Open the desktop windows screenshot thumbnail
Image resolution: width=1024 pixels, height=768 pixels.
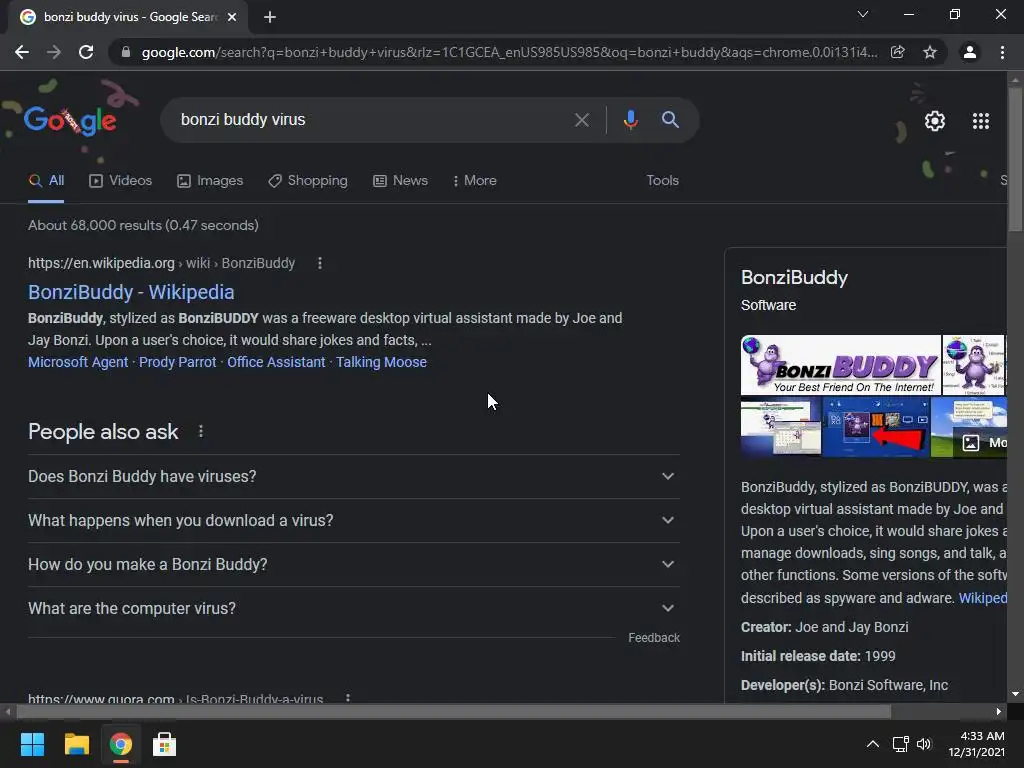pyautogui.click(x=781, y=426)
